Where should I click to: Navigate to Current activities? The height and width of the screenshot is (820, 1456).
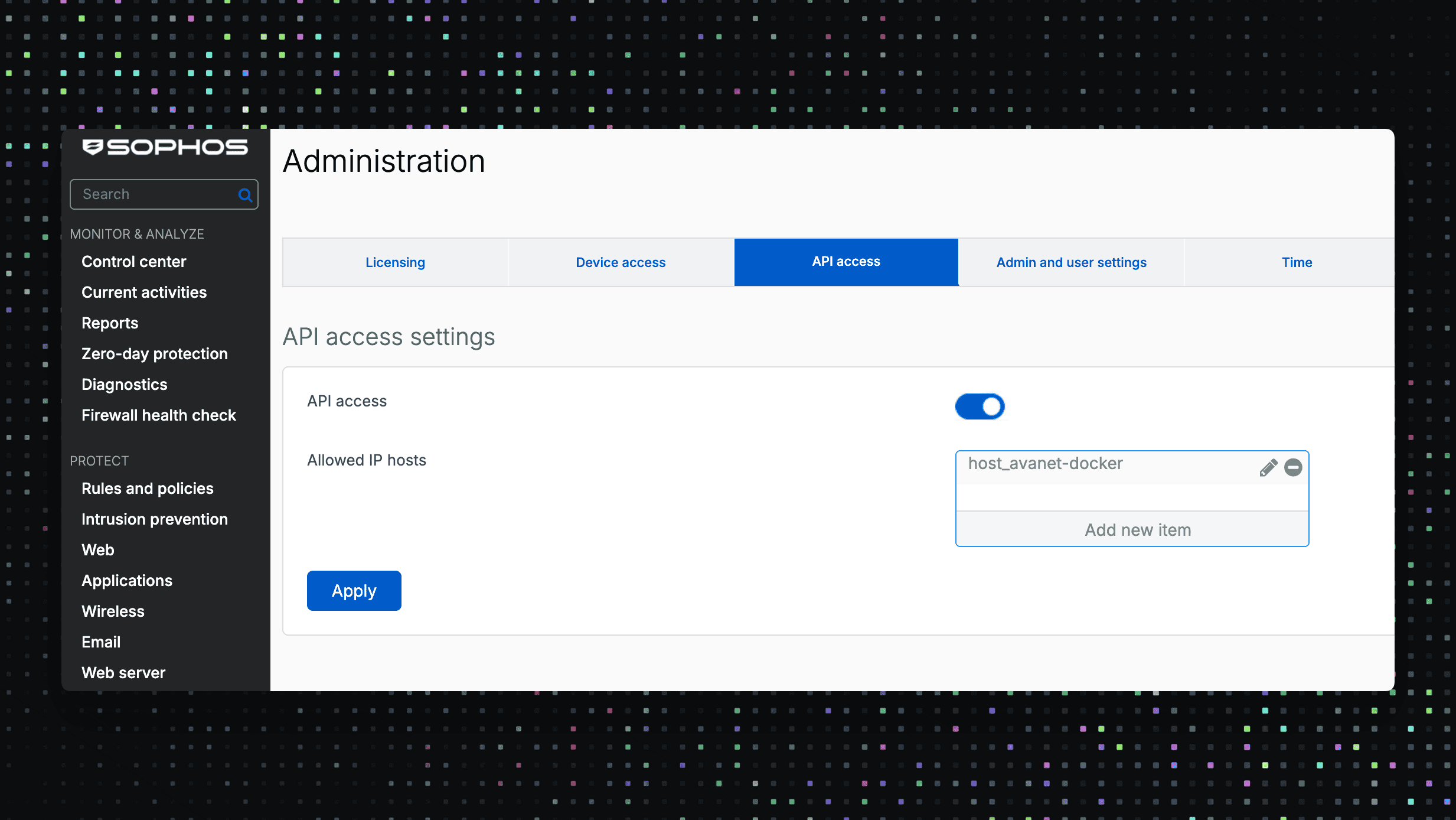[144, 292]
